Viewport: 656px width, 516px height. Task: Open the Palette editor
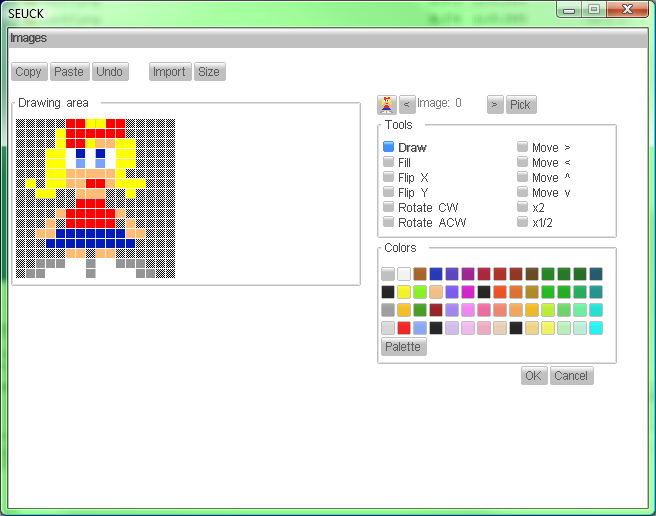pos(403,347)
